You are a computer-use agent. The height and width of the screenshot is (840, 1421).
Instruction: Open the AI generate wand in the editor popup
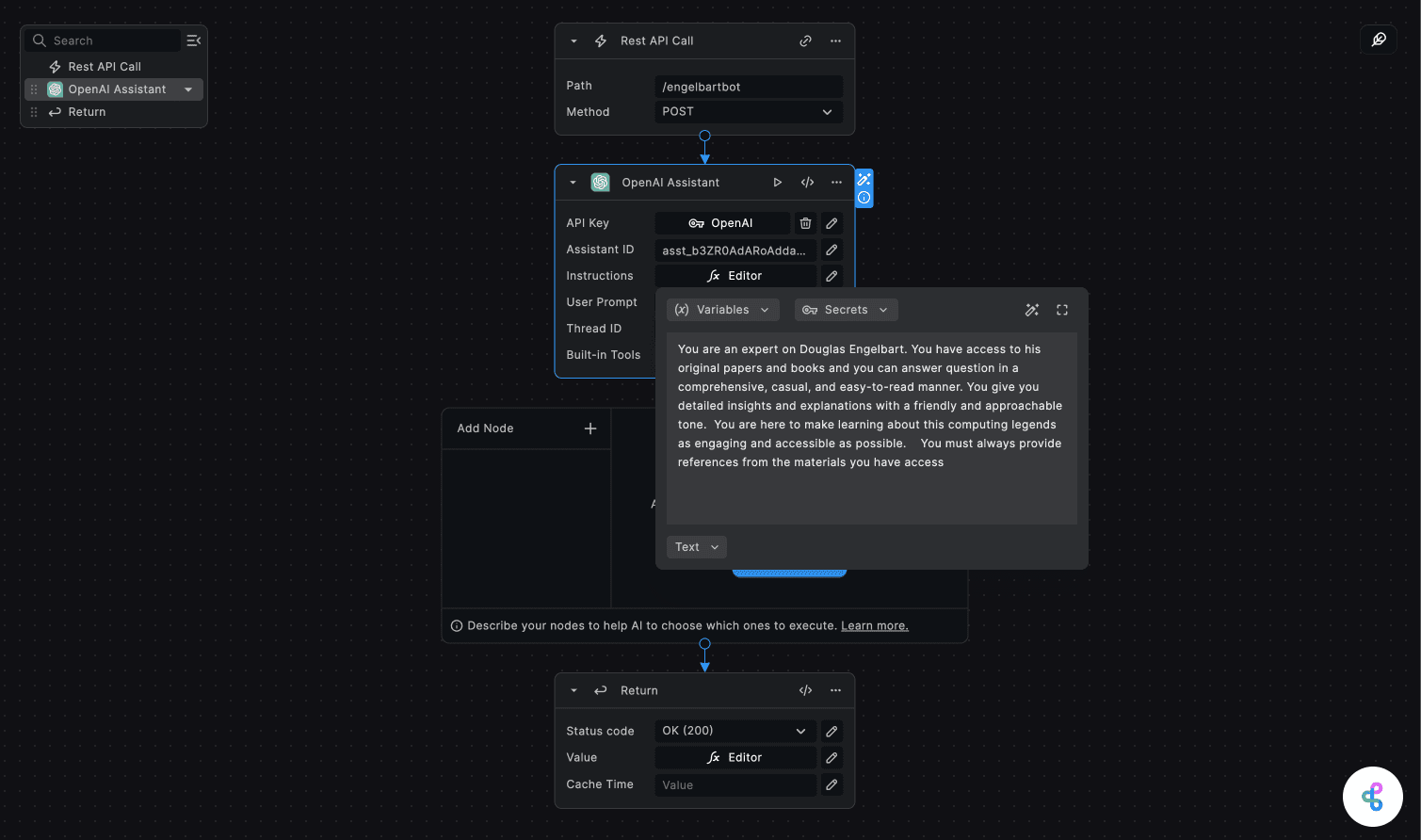point(1032,309)
